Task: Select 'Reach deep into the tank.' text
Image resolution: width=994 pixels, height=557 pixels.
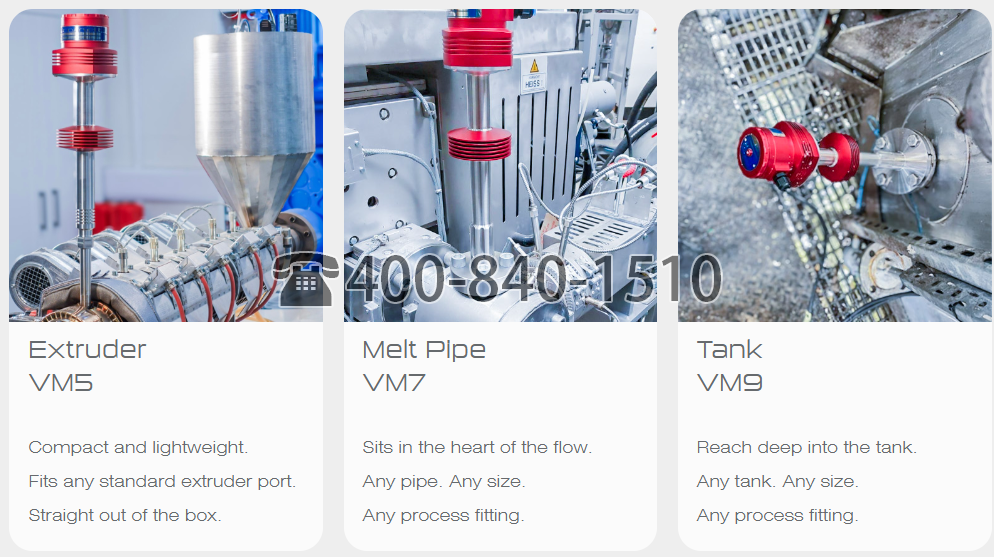Action: coord(807,447)
